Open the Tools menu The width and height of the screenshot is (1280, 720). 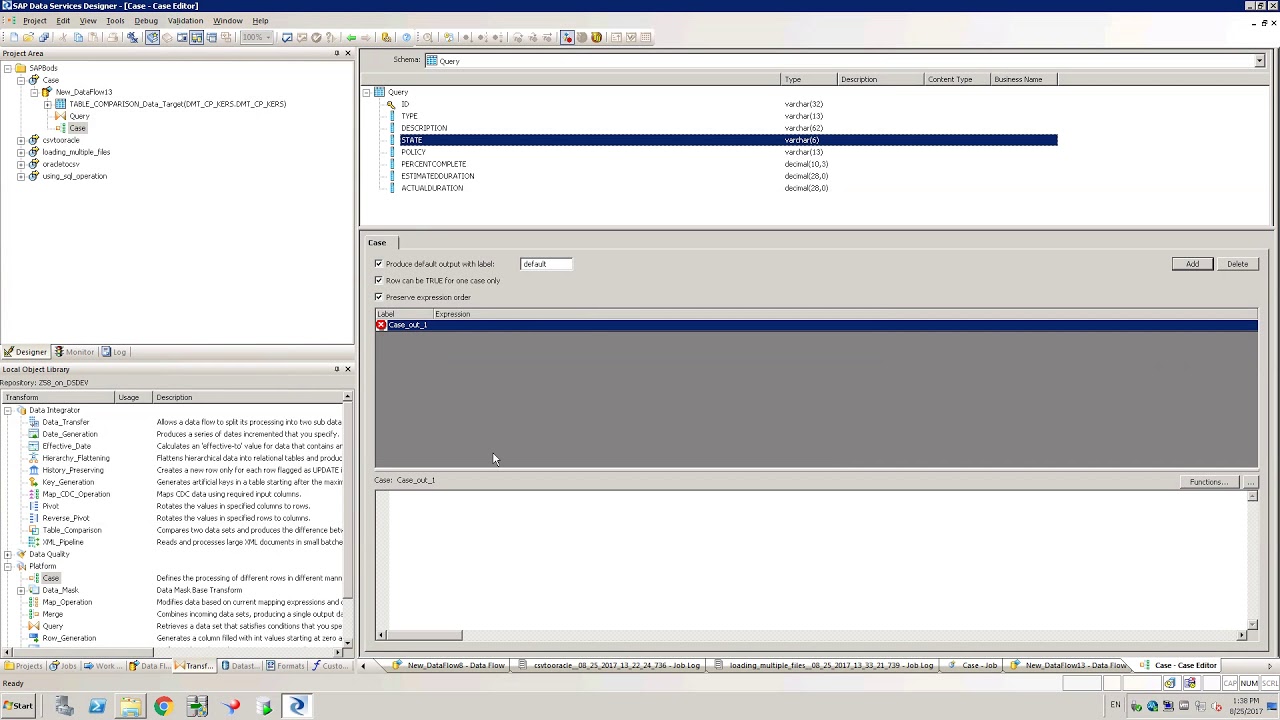(x=115, y=20)
